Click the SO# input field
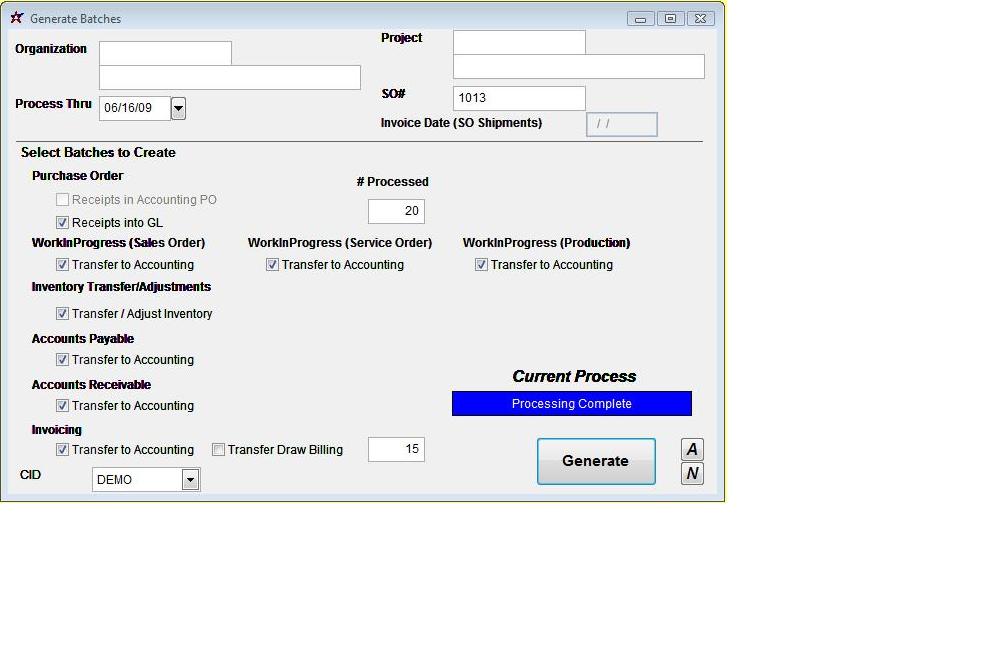 [518, 98]
